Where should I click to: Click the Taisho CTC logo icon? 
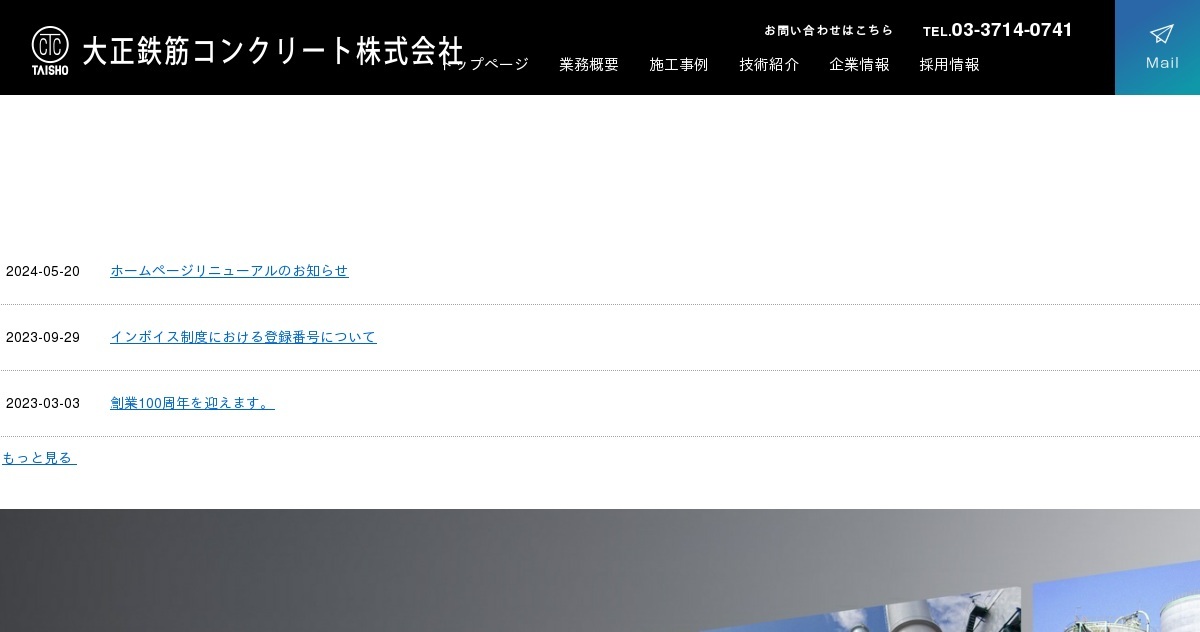click(50, 51)
